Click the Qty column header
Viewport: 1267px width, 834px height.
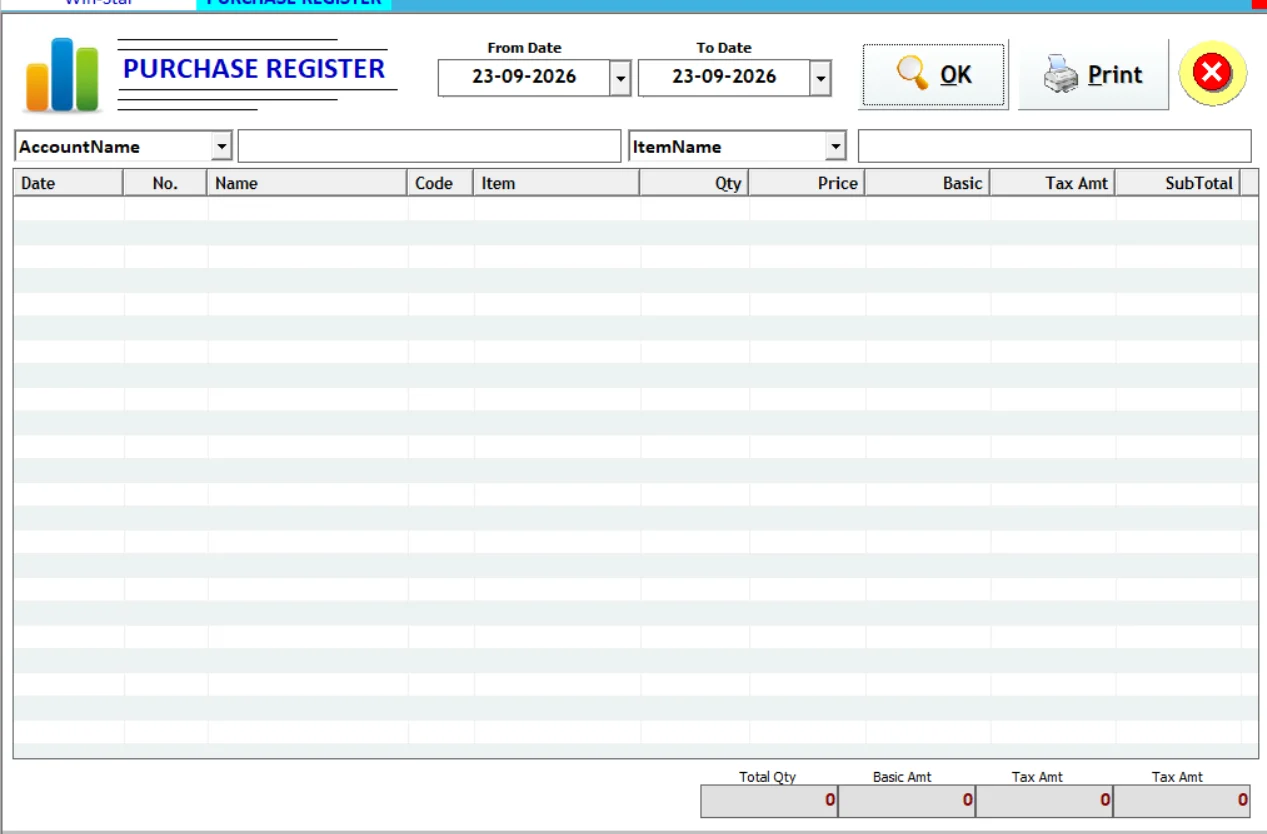click(x=694, y=183)
